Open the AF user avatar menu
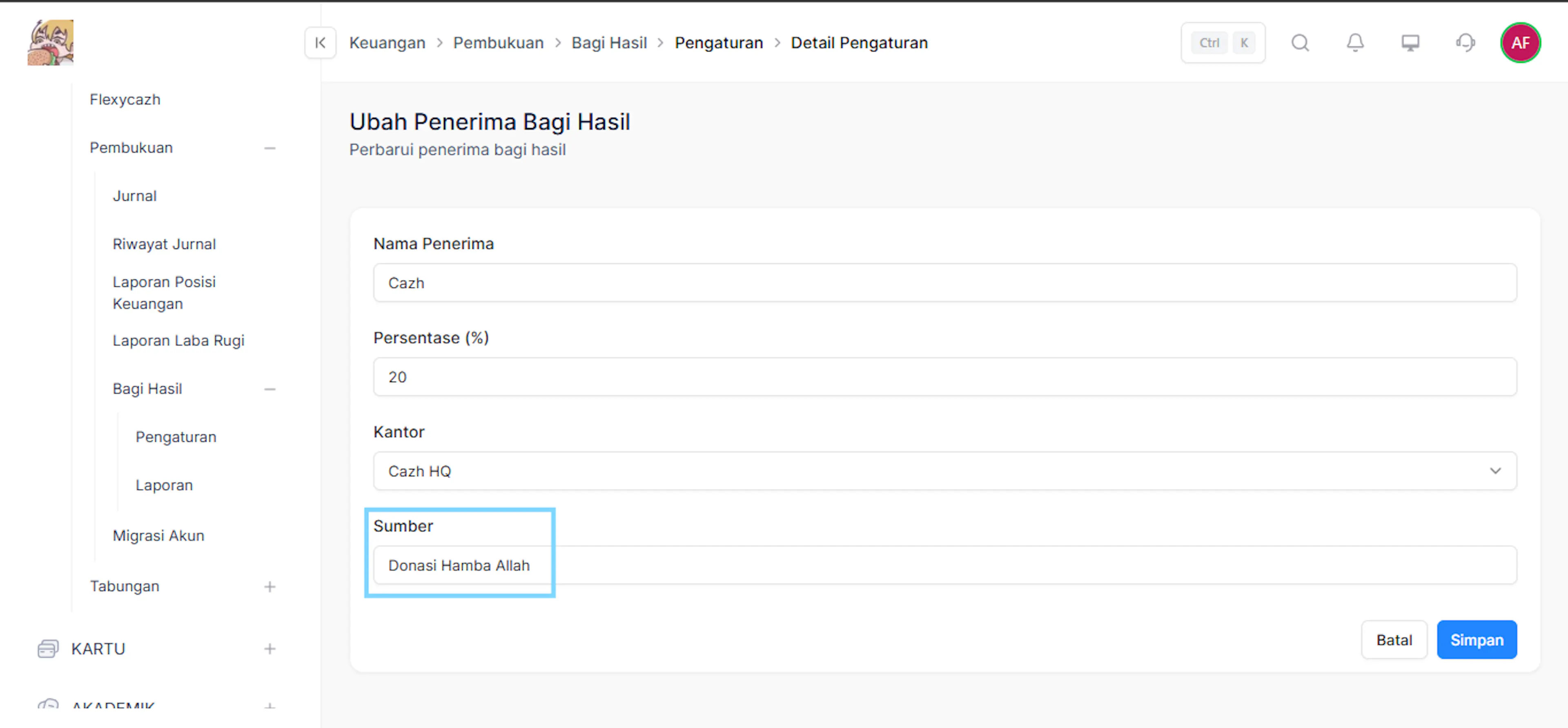Image resolution: width=1568 pixels, height=728 pixels. click(1520, 42)
